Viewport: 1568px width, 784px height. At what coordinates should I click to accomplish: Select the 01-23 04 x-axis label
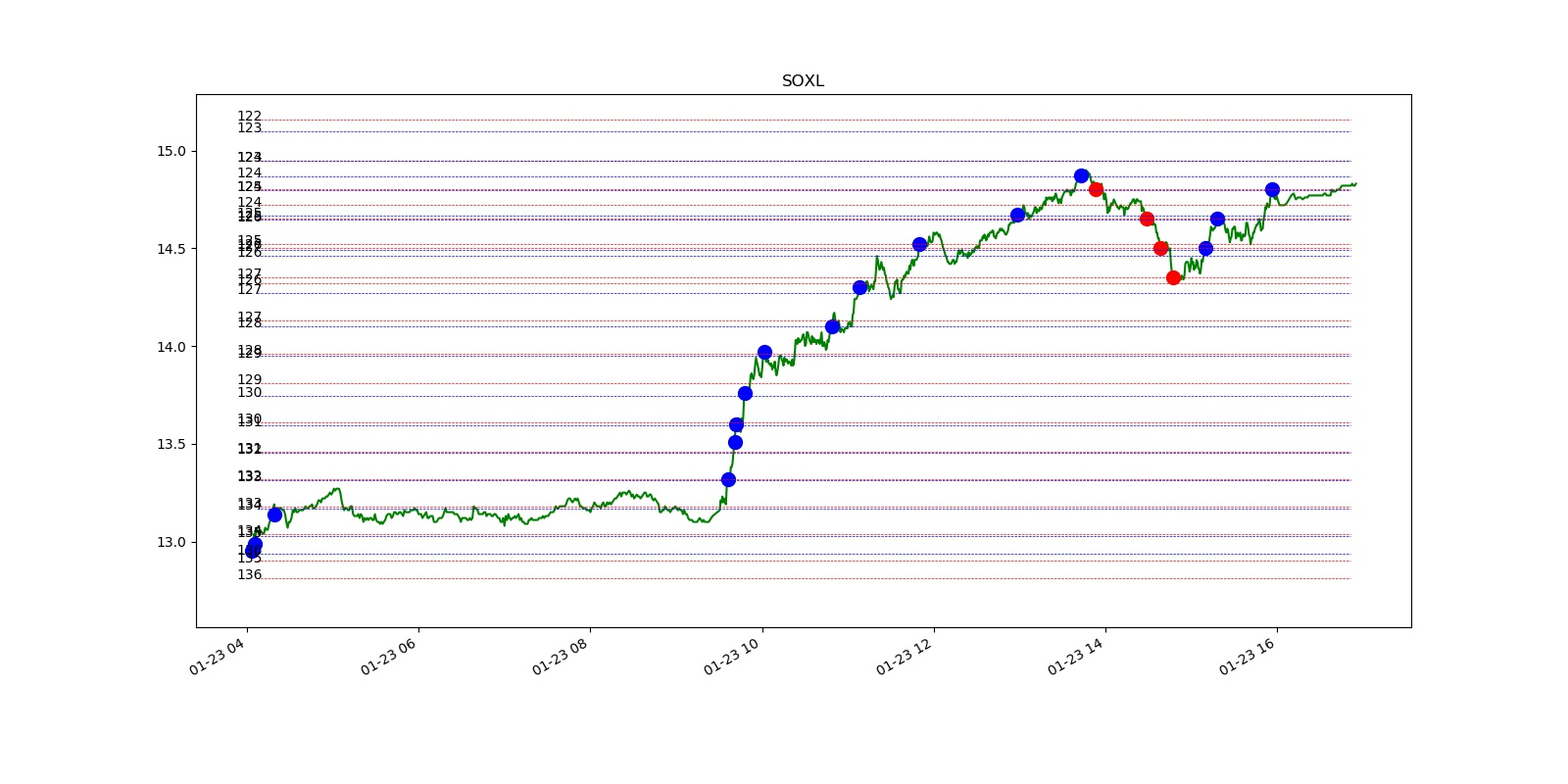(217, 657)
